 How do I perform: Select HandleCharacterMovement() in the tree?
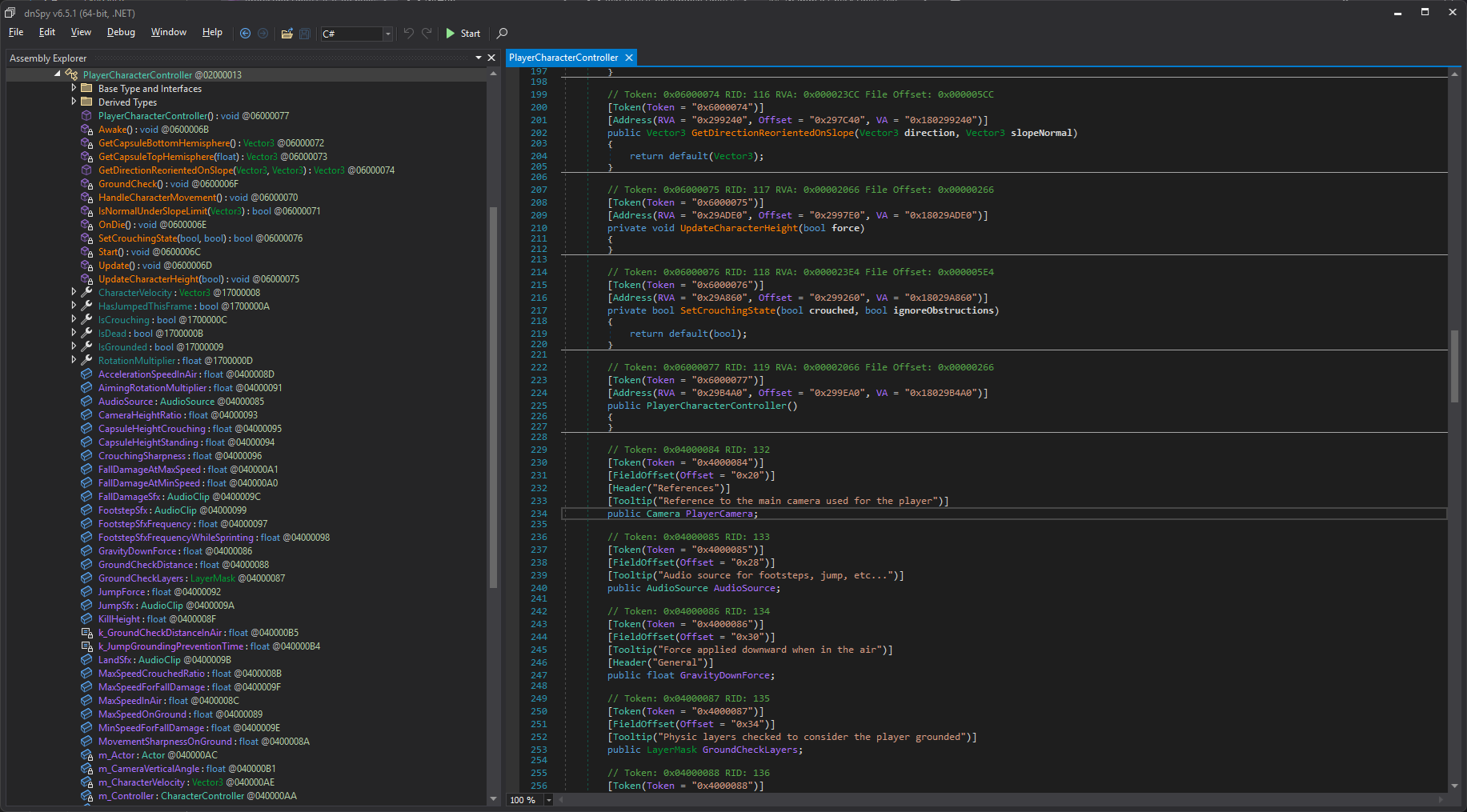pyautogui.click(x=198, y=198)
